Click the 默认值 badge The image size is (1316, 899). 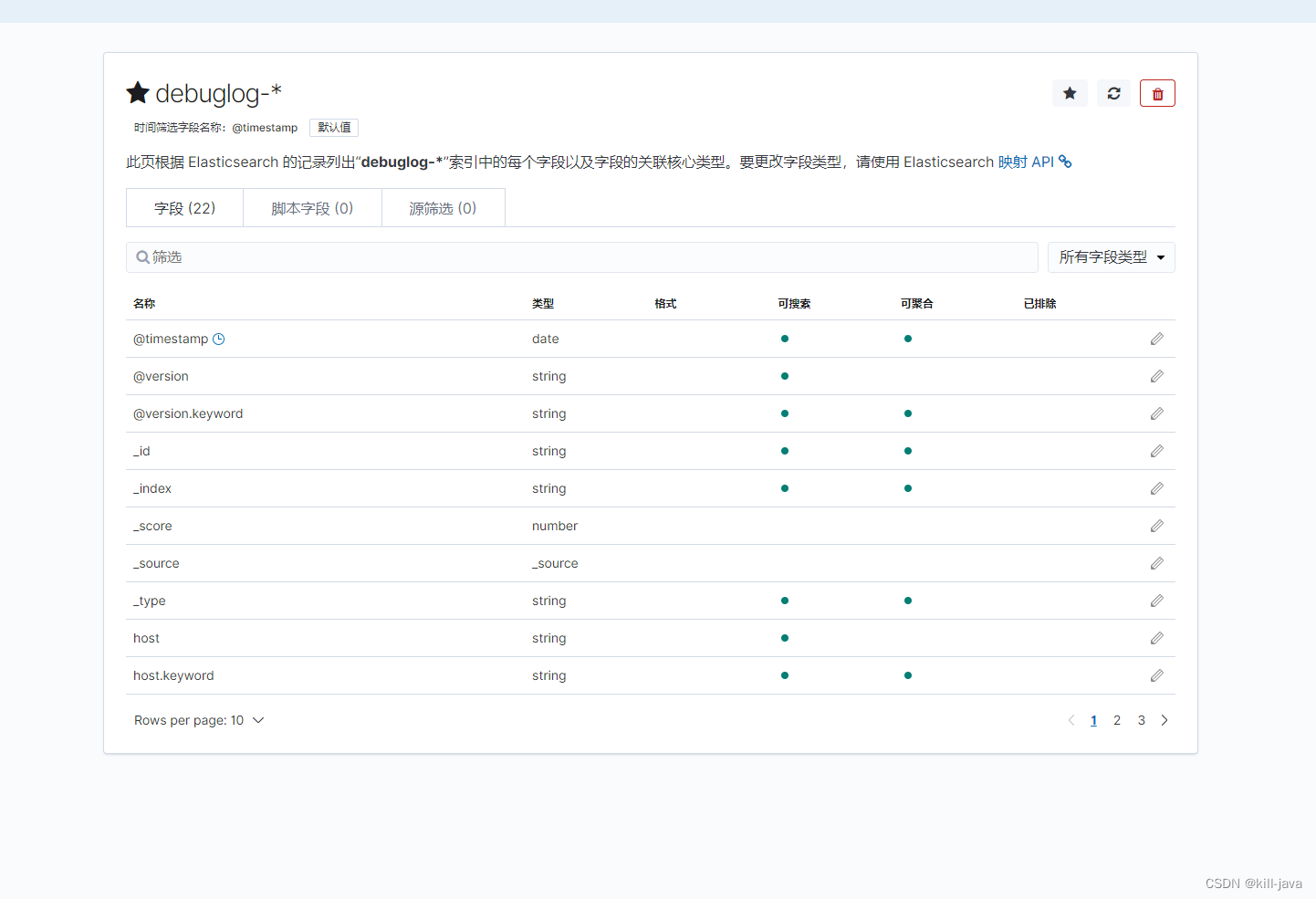[334, 128]
